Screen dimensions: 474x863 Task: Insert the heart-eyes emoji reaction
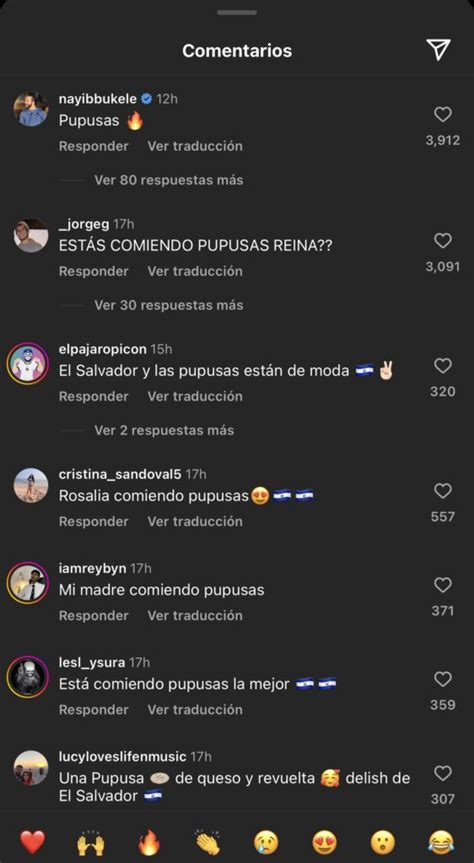click(x=324, y=842)
